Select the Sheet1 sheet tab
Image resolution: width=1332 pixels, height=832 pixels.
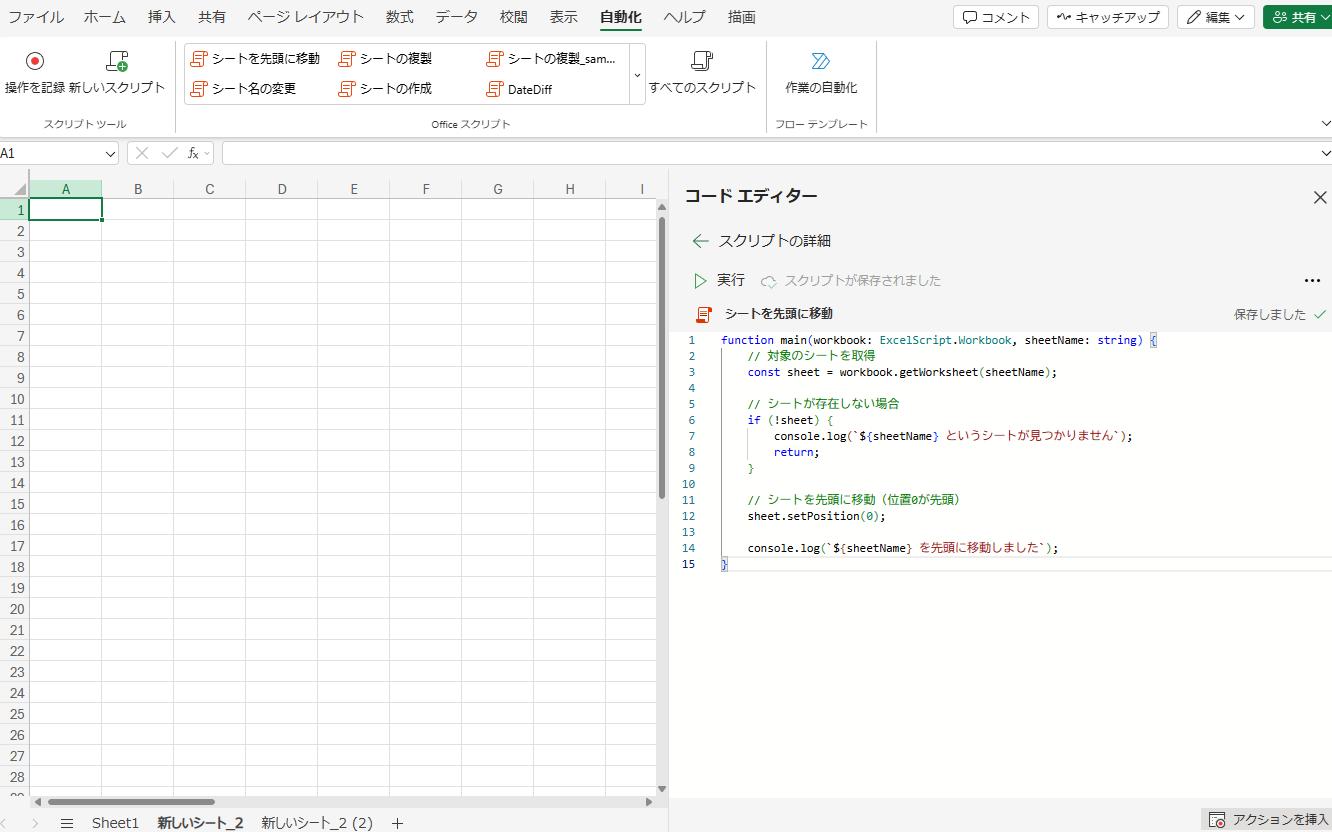click(115, 823)
